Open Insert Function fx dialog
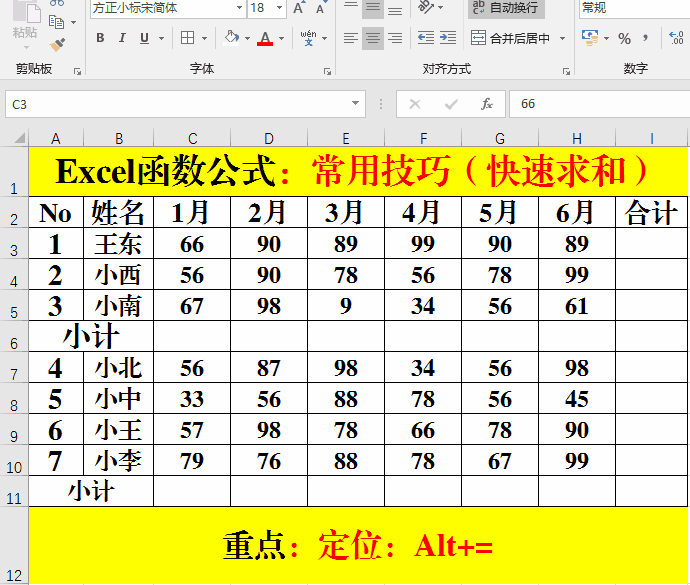 pos(487,104)
